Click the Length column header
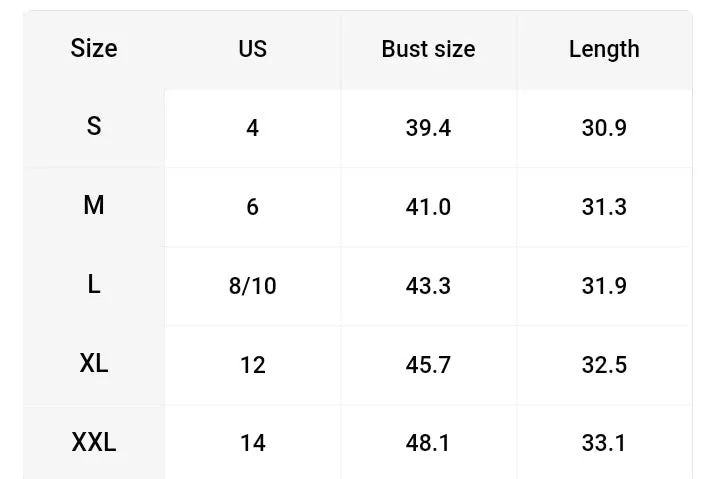The height and width of the screenshot is (479, 720). pyautogui.click(x=604, y=49)
